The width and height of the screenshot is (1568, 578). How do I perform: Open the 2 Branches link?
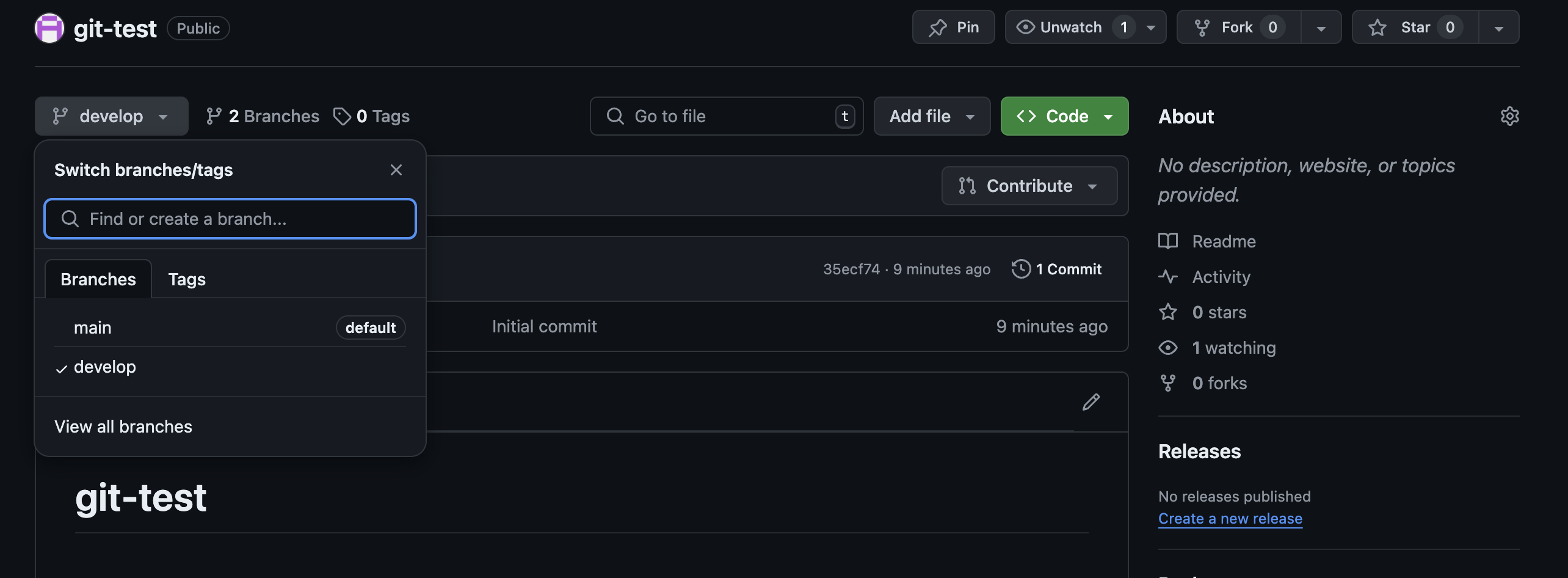tap(263, 116)
